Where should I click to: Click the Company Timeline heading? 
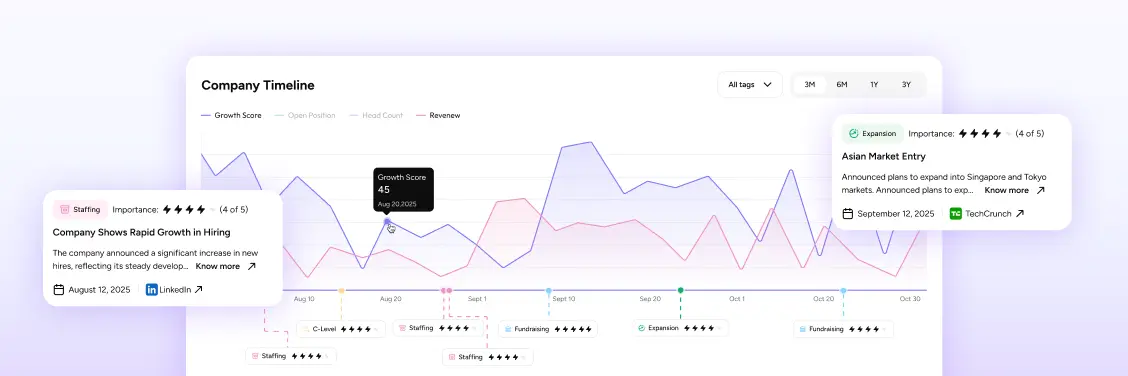point(258,85)
